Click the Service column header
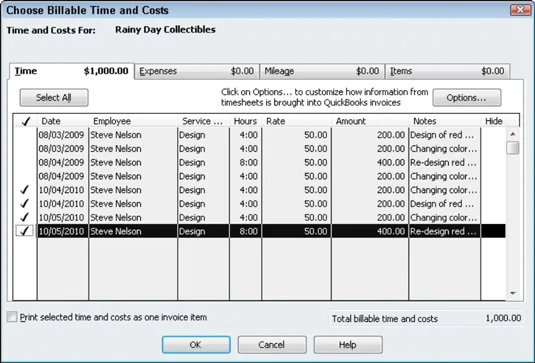Viewport: 535px width, 363px height. 204,121
